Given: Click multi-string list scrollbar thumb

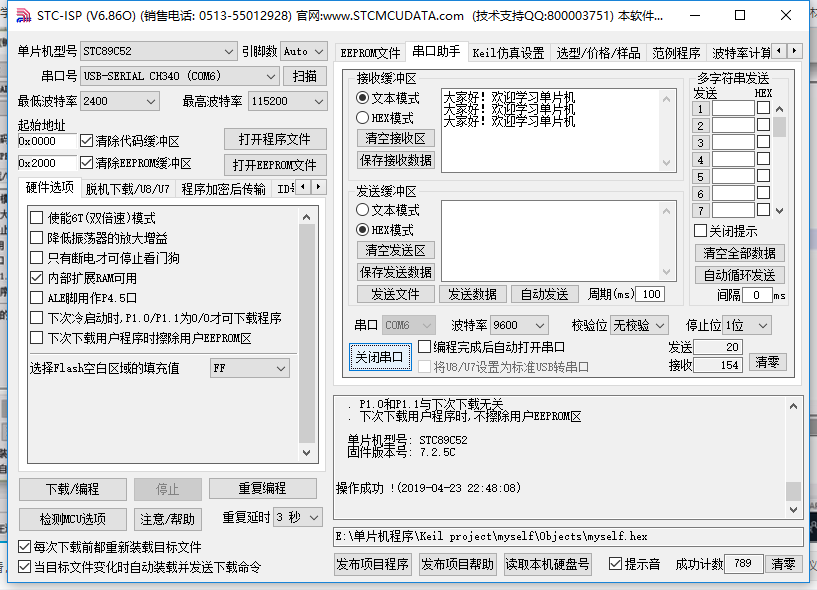Looking at the screenshot, I should (779, 127).
